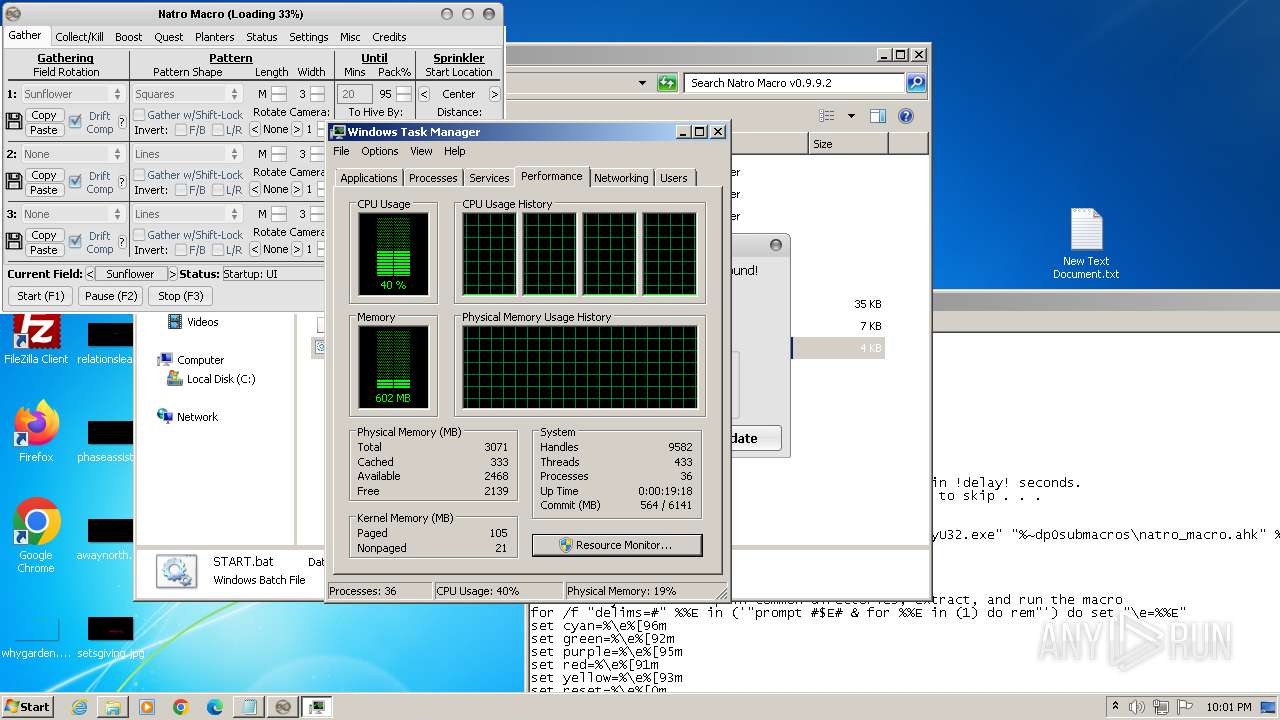Open field 1 Sunflower dropdown
The width and height of the screenshot is (1280, 720).
[x=72, y=94]
